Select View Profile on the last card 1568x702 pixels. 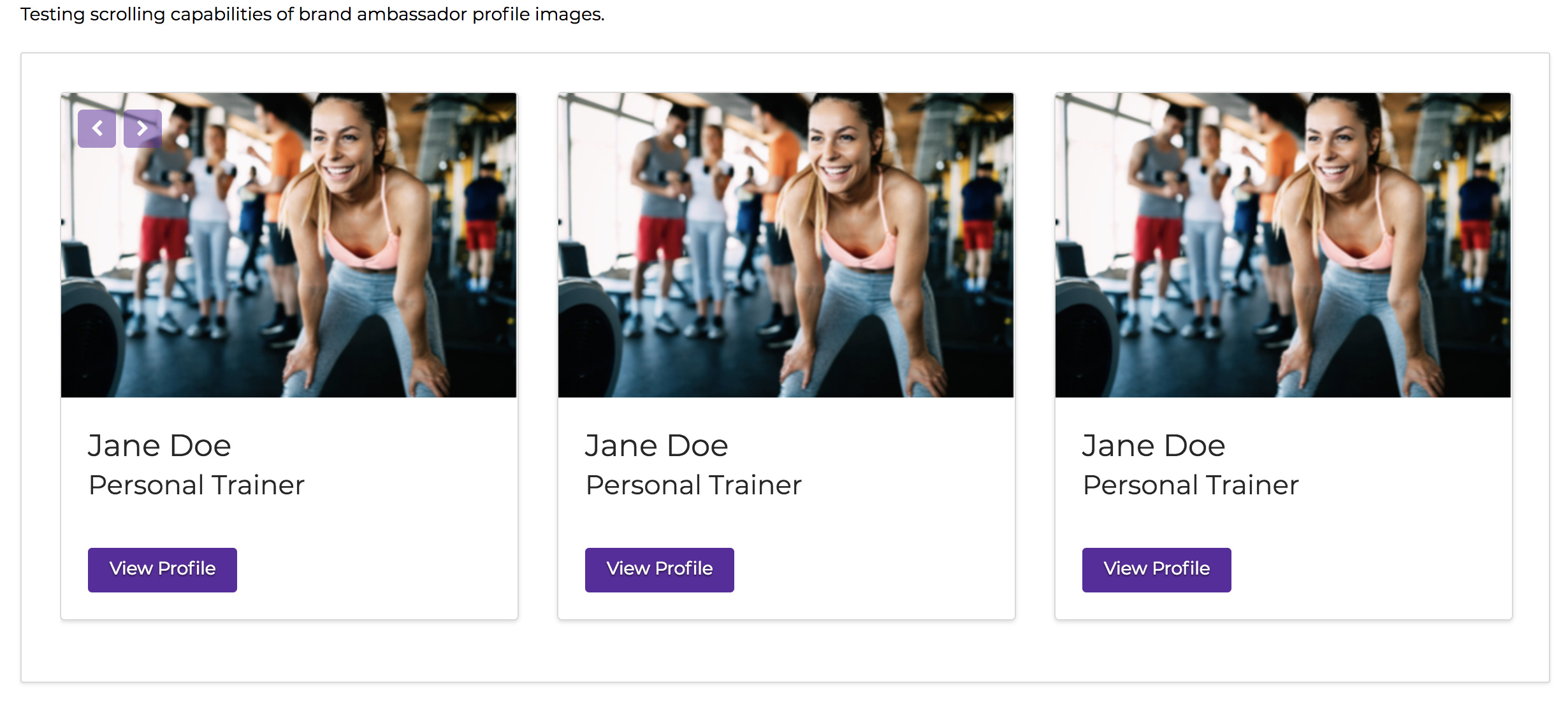pos(1156,569)
